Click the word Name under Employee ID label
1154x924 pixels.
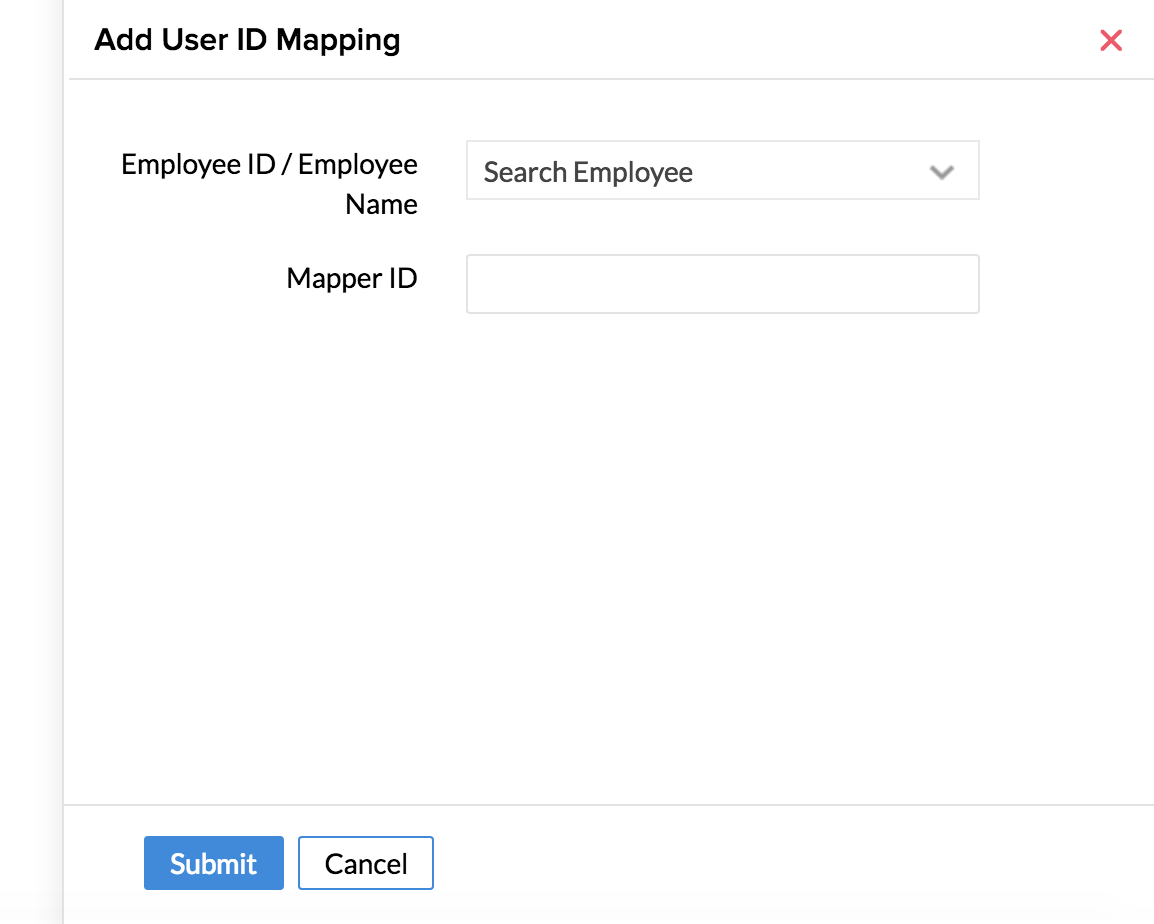[x=381, y=204]
